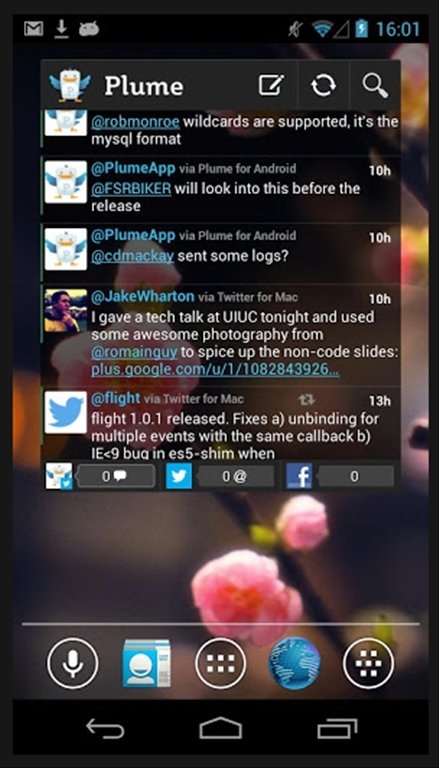Viewport: 439px width, 768px height.
Task: Tap the @flight Twitter avatar
Action: pyautogui.click(x=66, y=412)
